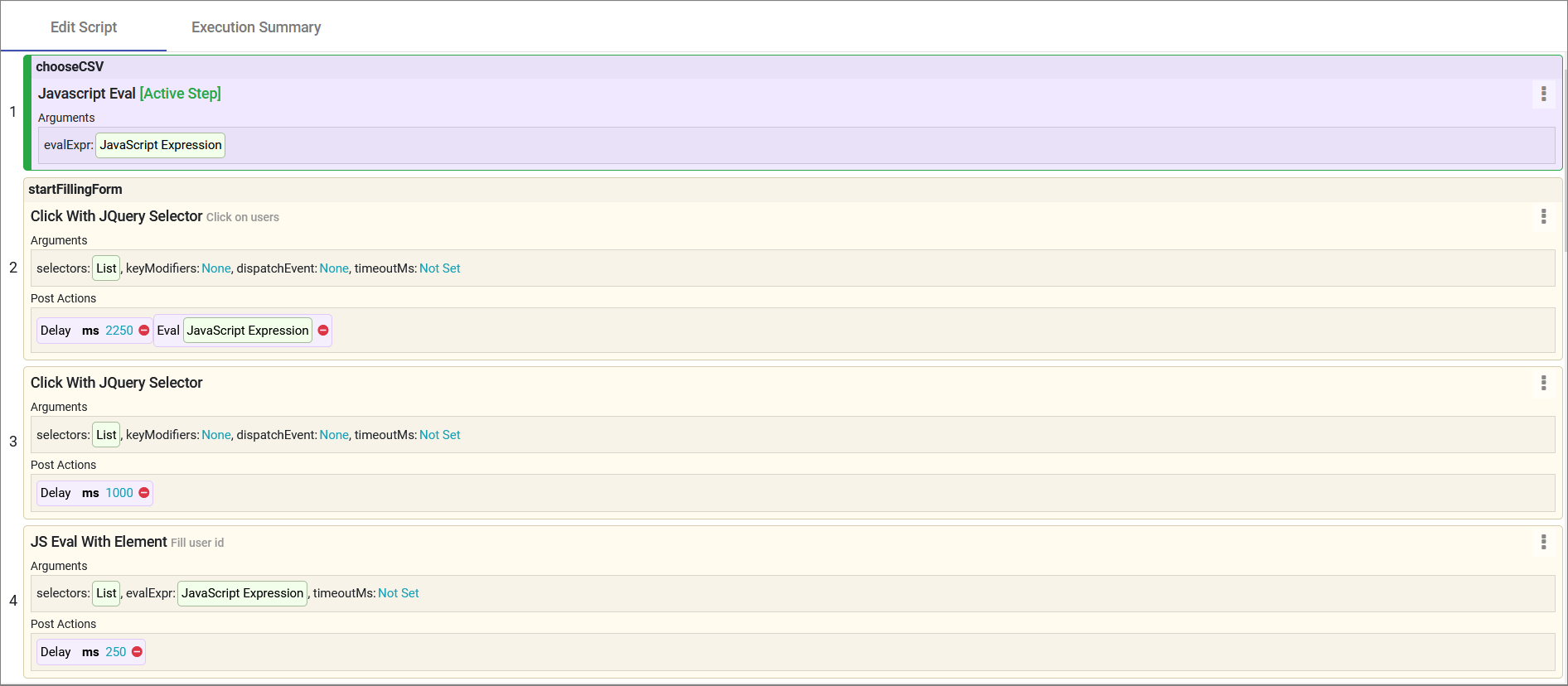1568x686 pixels.
Task: Click the 2250 delay value
Action: coord(119,331)
